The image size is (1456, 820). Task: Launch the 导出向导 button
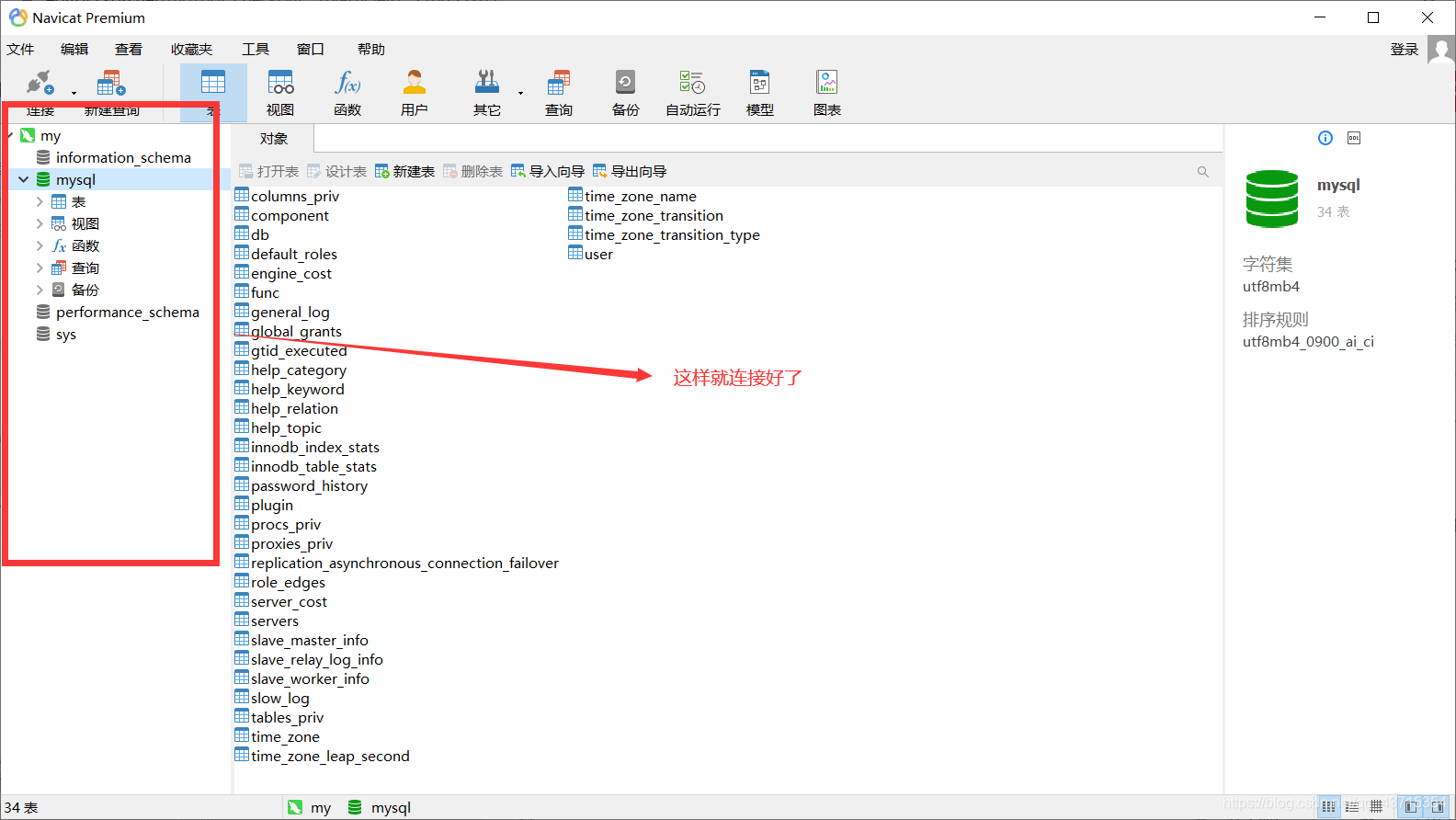coord(630,172)
